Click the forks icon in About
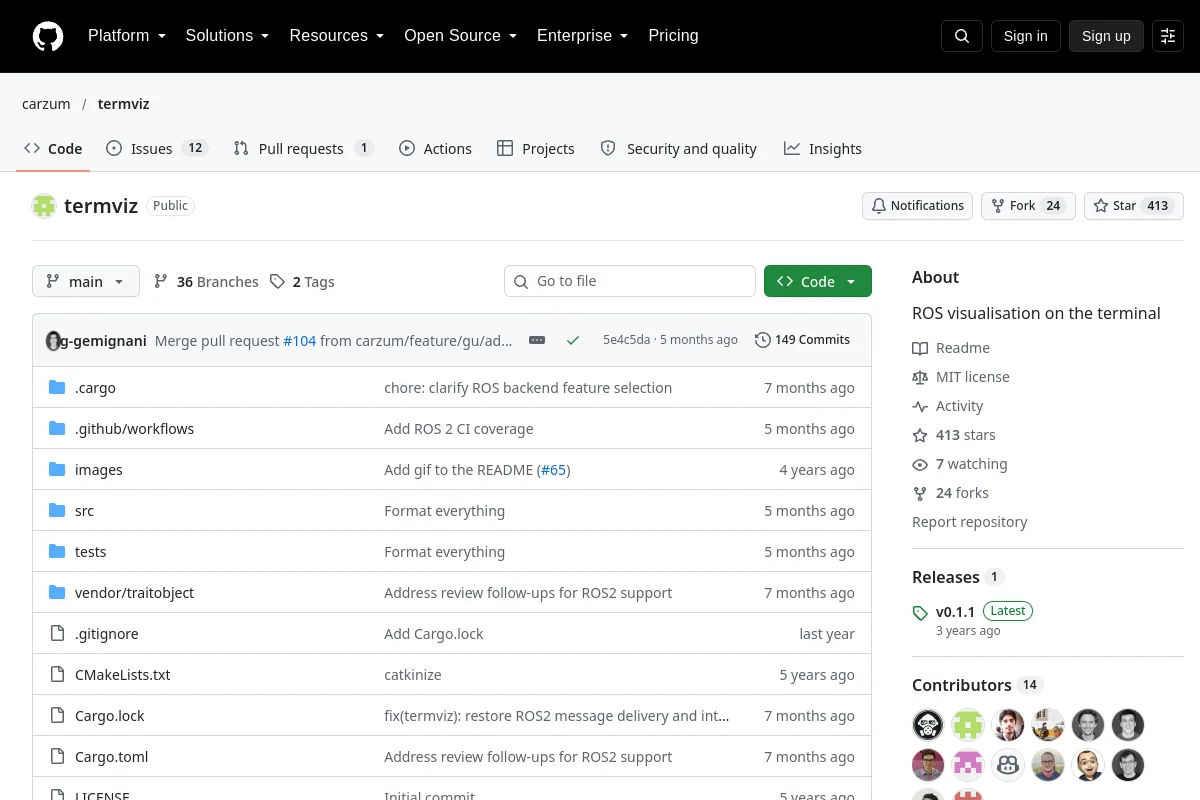This screenshot has height=800, width=1200. (920, 493)
